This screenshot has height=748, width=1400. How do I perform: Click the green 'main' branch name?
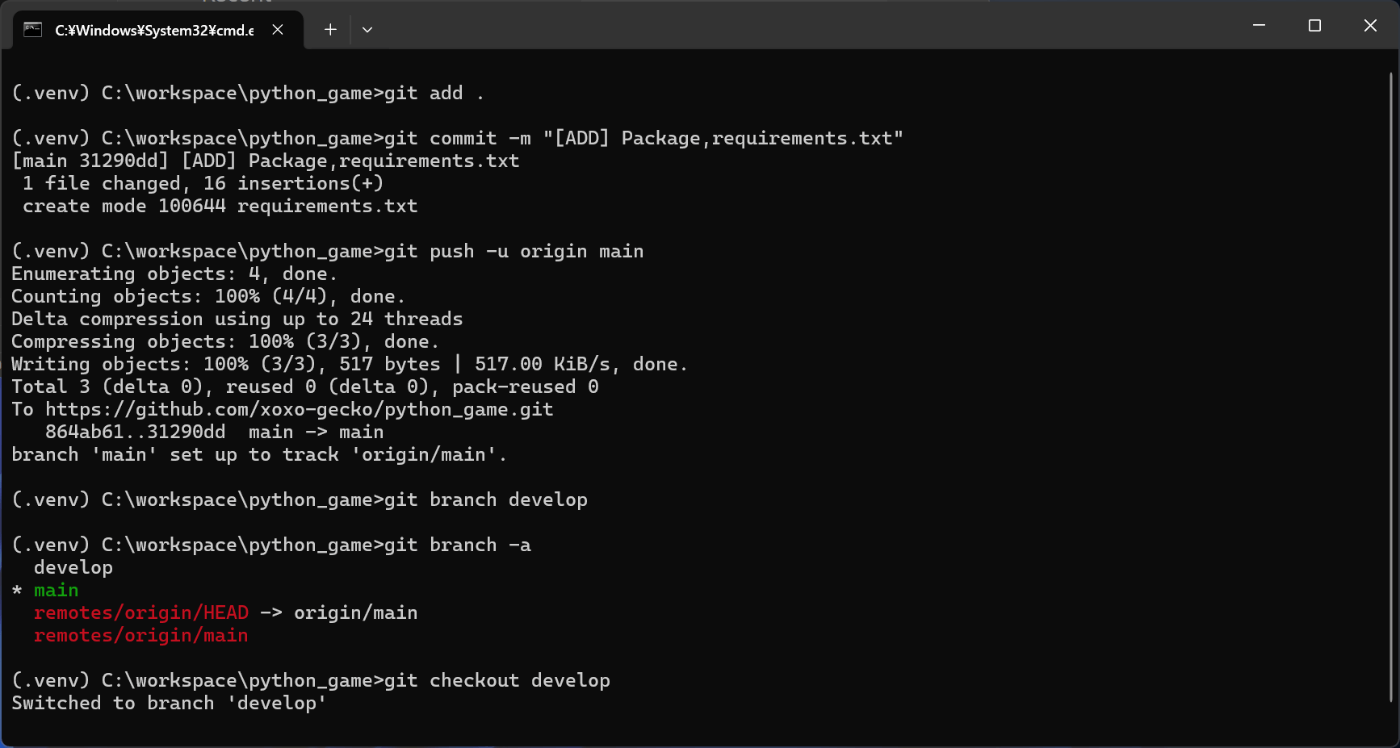coord(56,590)
